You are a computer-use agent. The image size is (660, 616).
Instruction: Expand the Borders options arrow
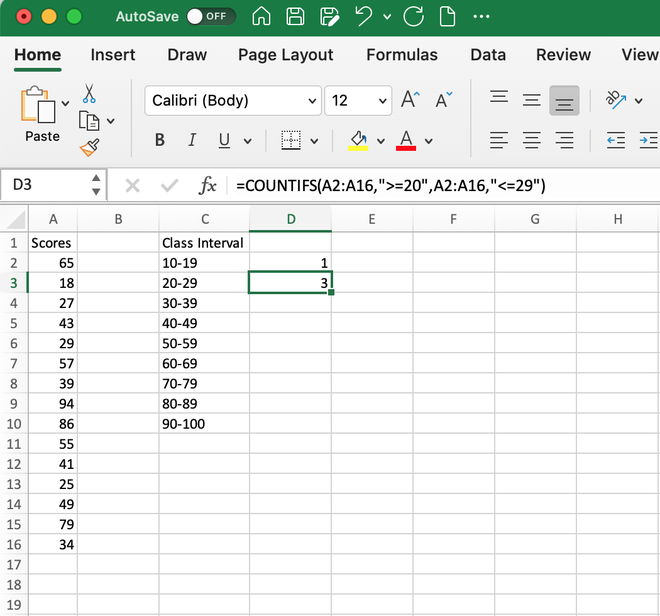coord(314,141)
